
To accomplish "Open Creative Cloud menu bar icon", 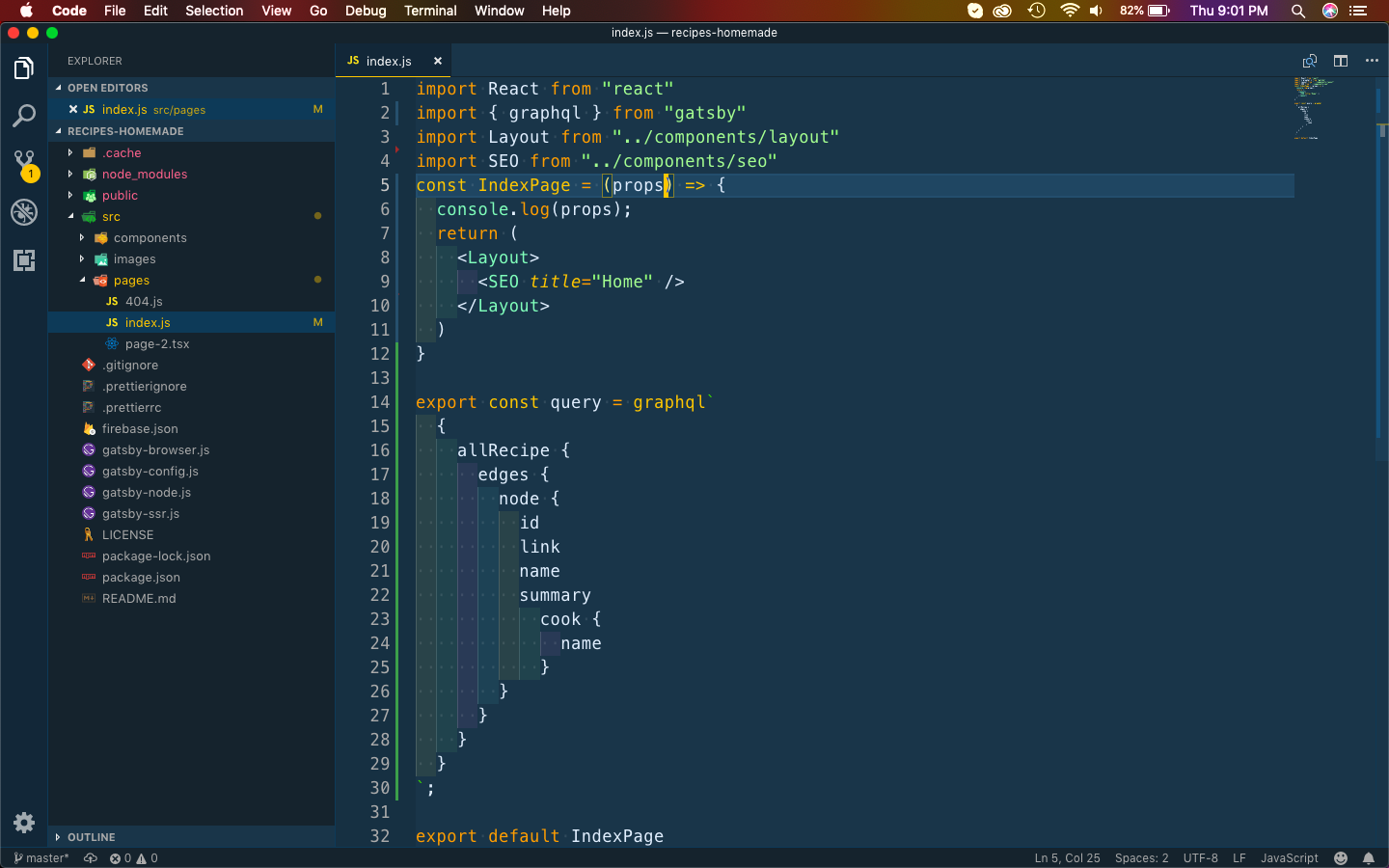I will pyautogui.click(x=1003, y=11).
